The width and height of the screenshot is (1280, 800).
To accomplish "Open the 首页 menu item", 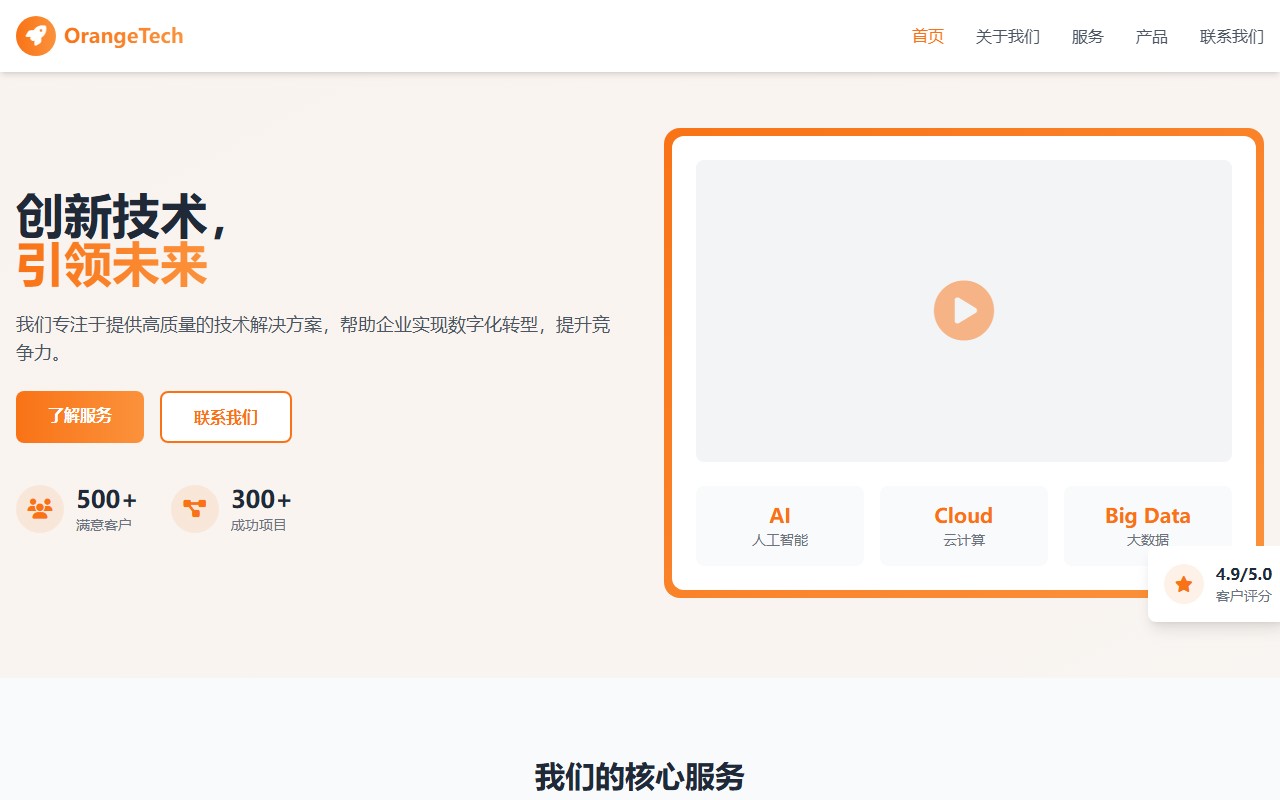I will click(x=927, y=36).
